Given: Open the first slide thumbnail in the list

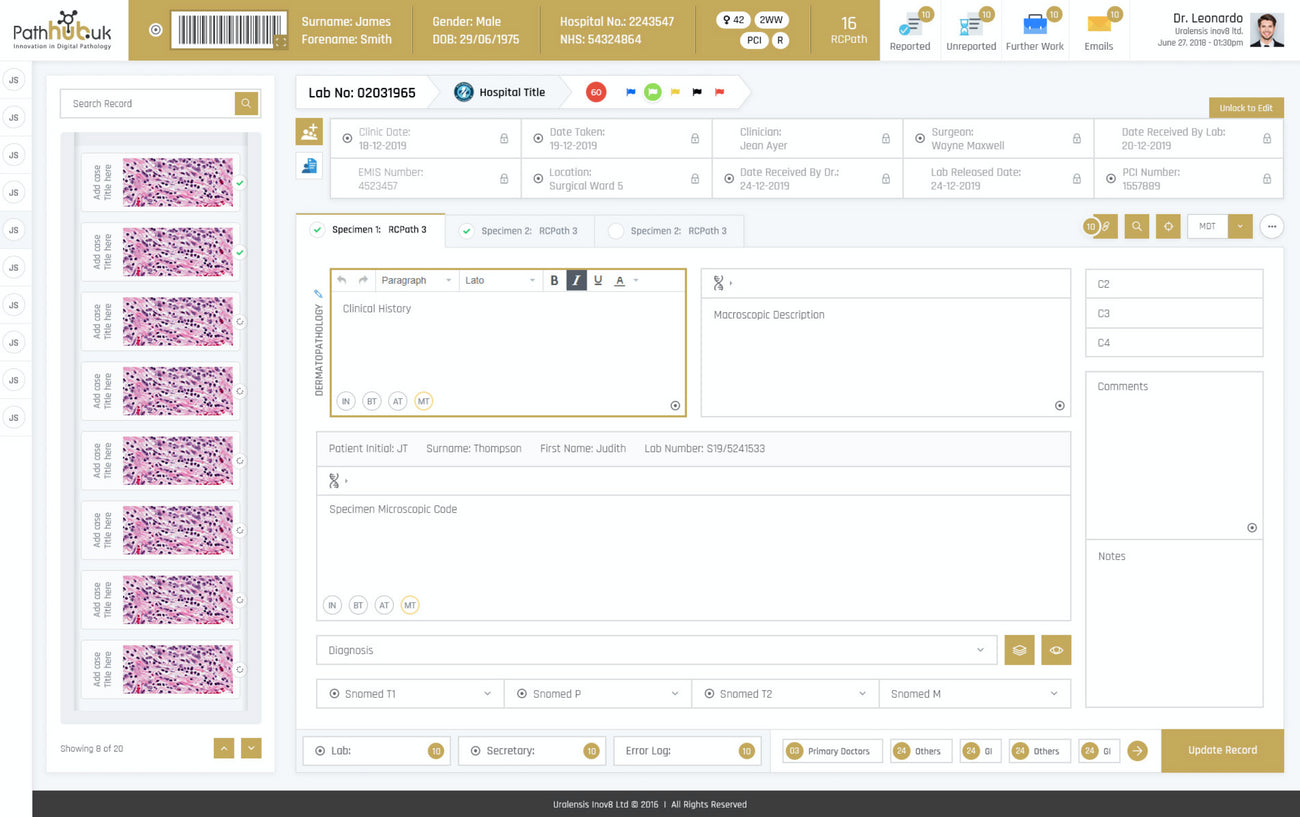Looking at the screenshot, I should (177, 183).
